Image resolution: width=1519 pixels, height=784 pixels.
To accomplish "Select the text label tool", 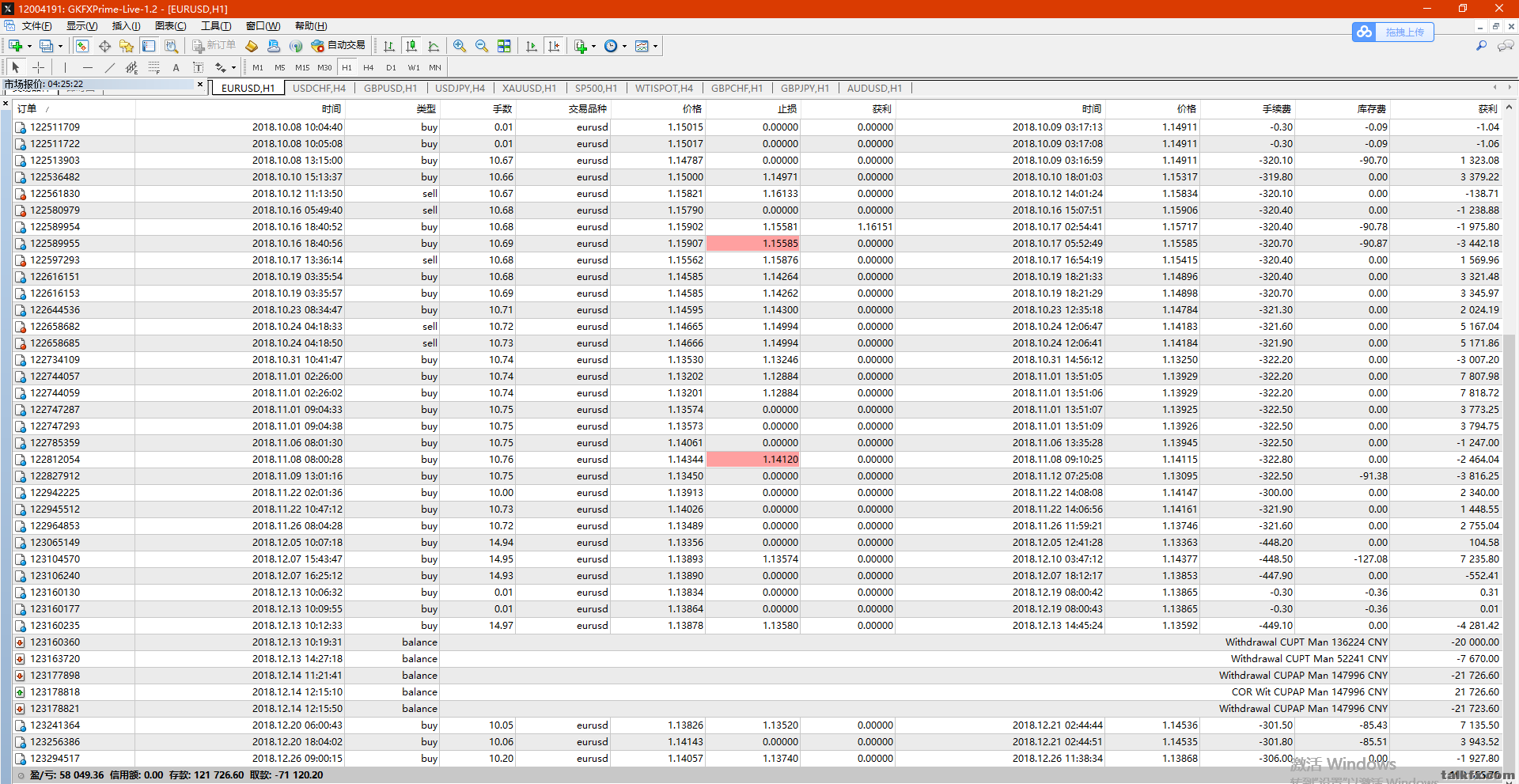I will pyautogui.click(x=198, y=67).
